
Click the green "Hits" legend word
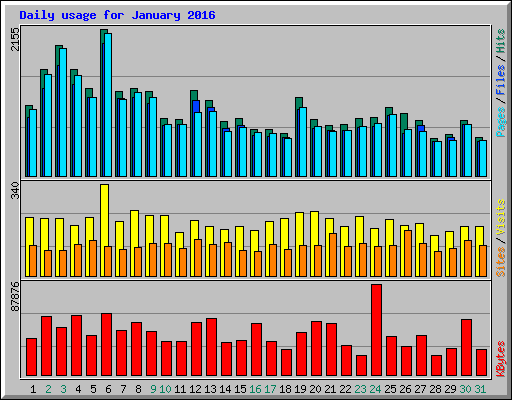click(x=501, y=41)
